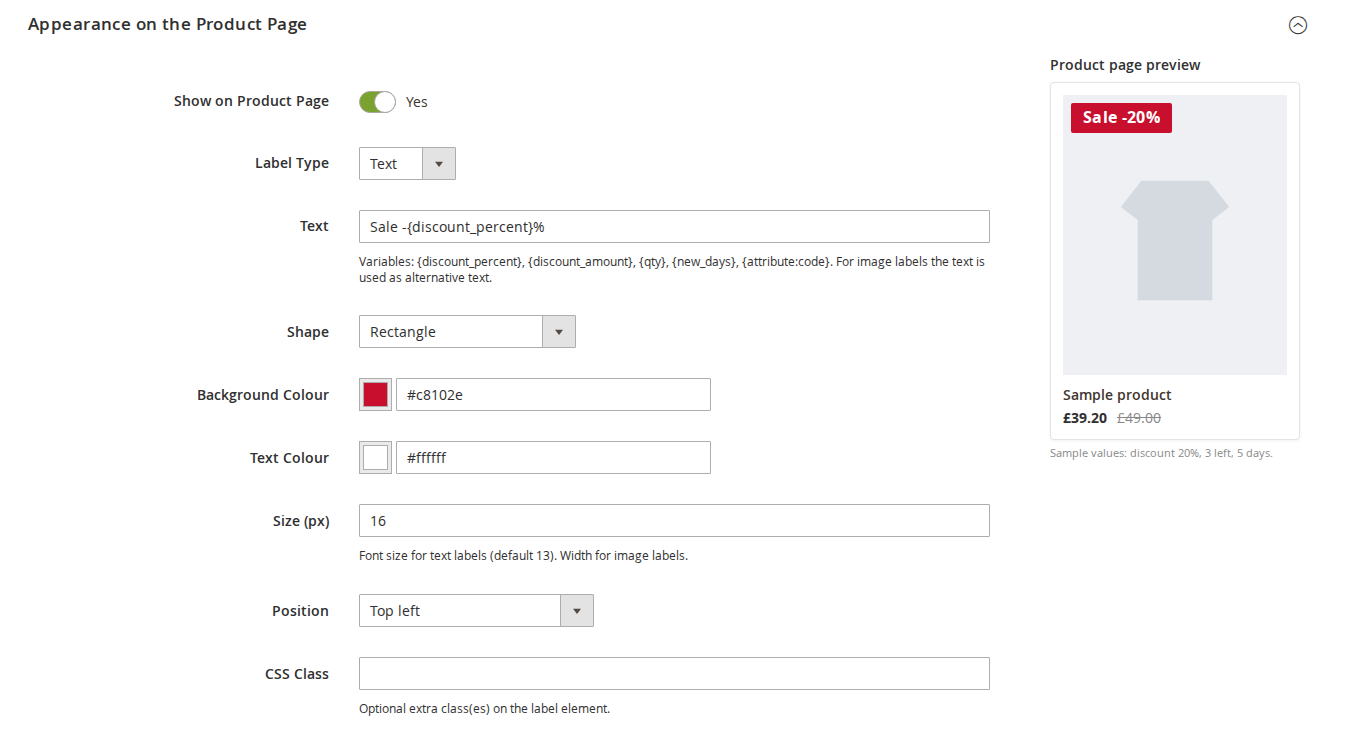
Task: Click the Position dropdown arrow button
Action: (x=577, y=610)
